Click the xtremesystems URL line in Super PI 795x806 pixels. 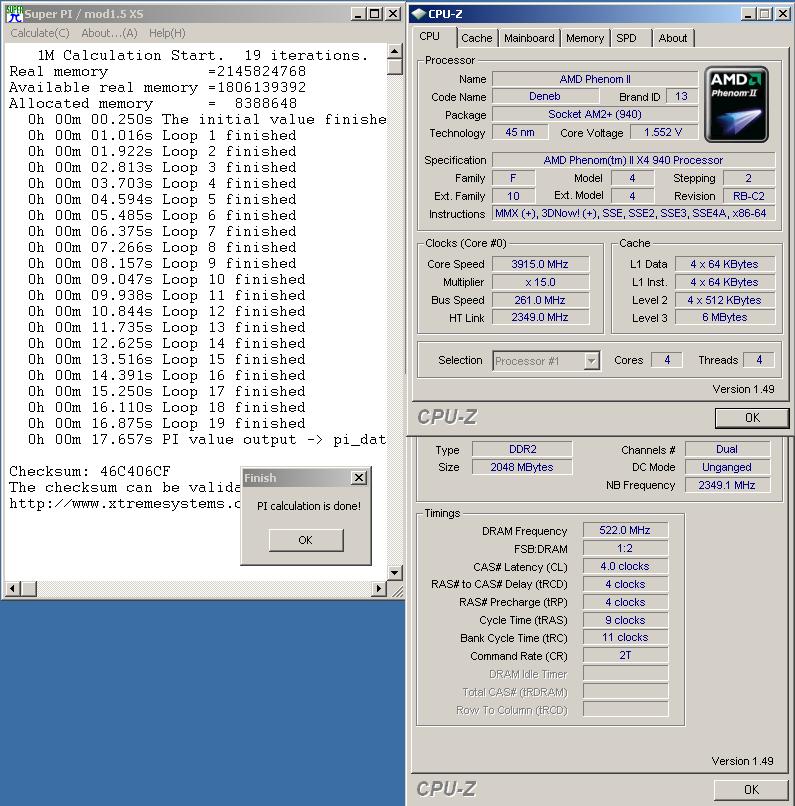(125, 503)
